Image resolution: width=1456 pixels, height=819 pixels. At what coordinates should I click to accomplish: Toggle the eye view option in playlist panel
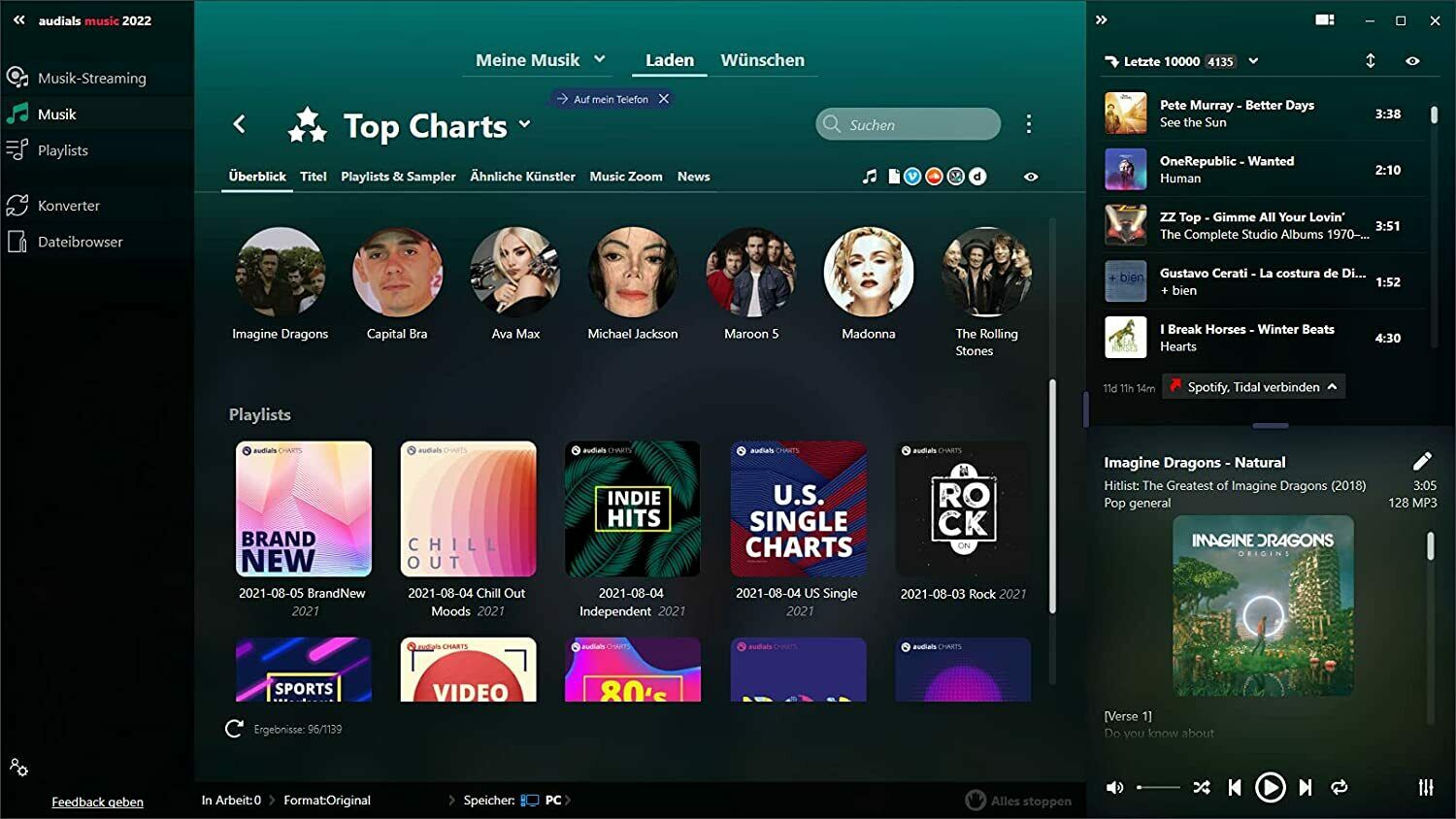[x=1412, y=61]
